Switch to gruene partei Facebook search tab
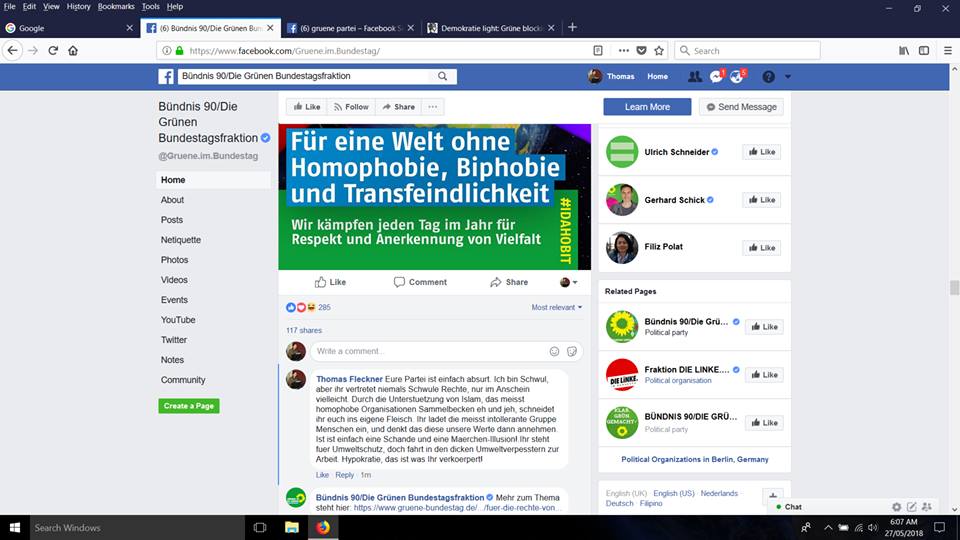 pyautogui.click(x=350, y=28)
